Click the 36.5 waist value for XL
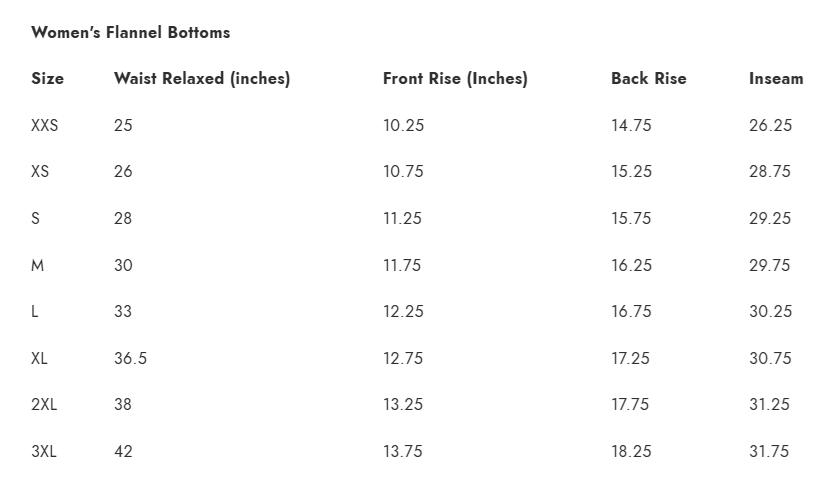This screenshot has height=484, width=840. click(130, 358)
